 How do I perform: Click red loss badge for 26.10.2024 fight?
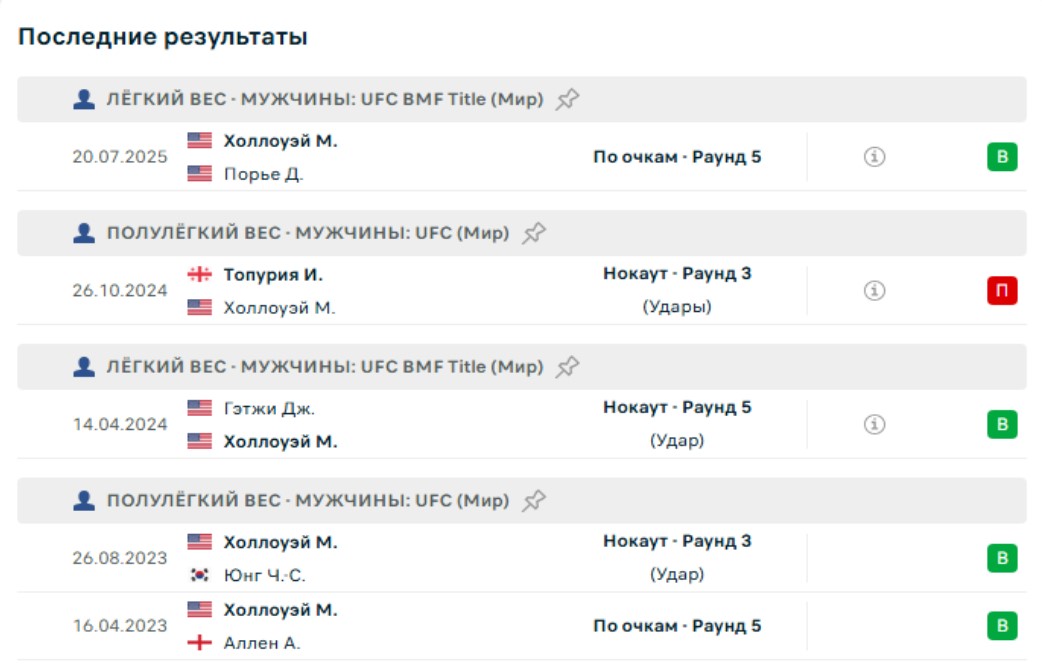(1002, 291)
